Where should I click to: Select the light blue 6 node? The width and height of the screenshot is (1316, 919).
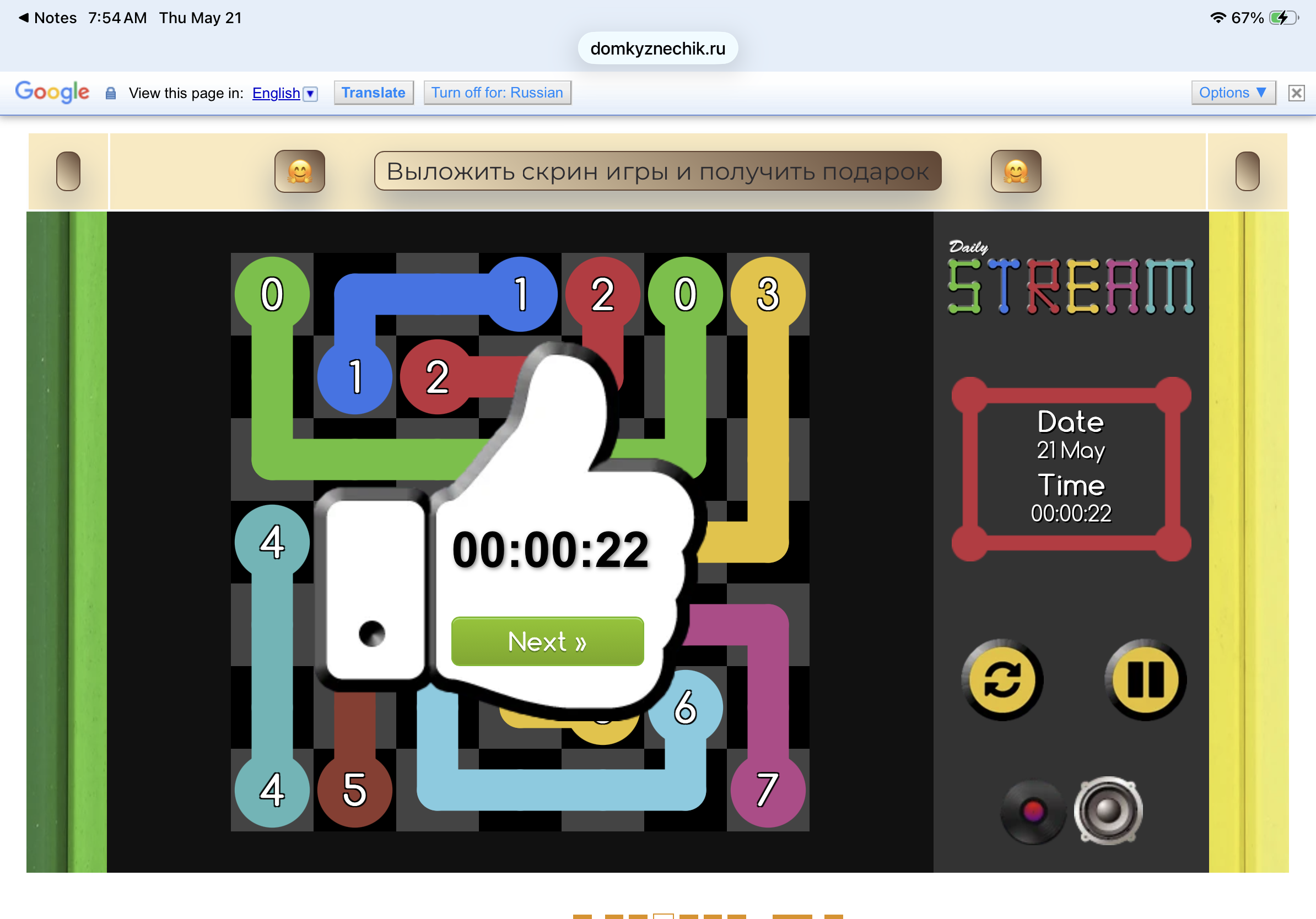(x=687, y=707)
